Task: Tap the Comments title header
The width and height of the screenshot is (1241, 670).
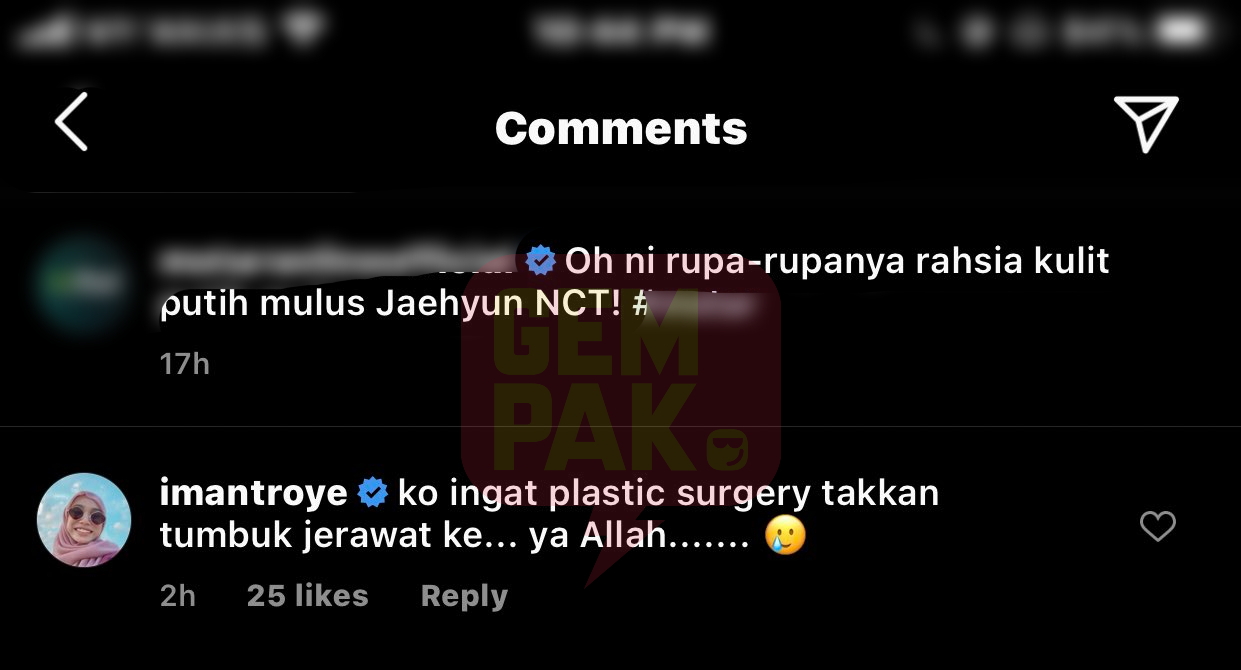Action: point(621,128)
